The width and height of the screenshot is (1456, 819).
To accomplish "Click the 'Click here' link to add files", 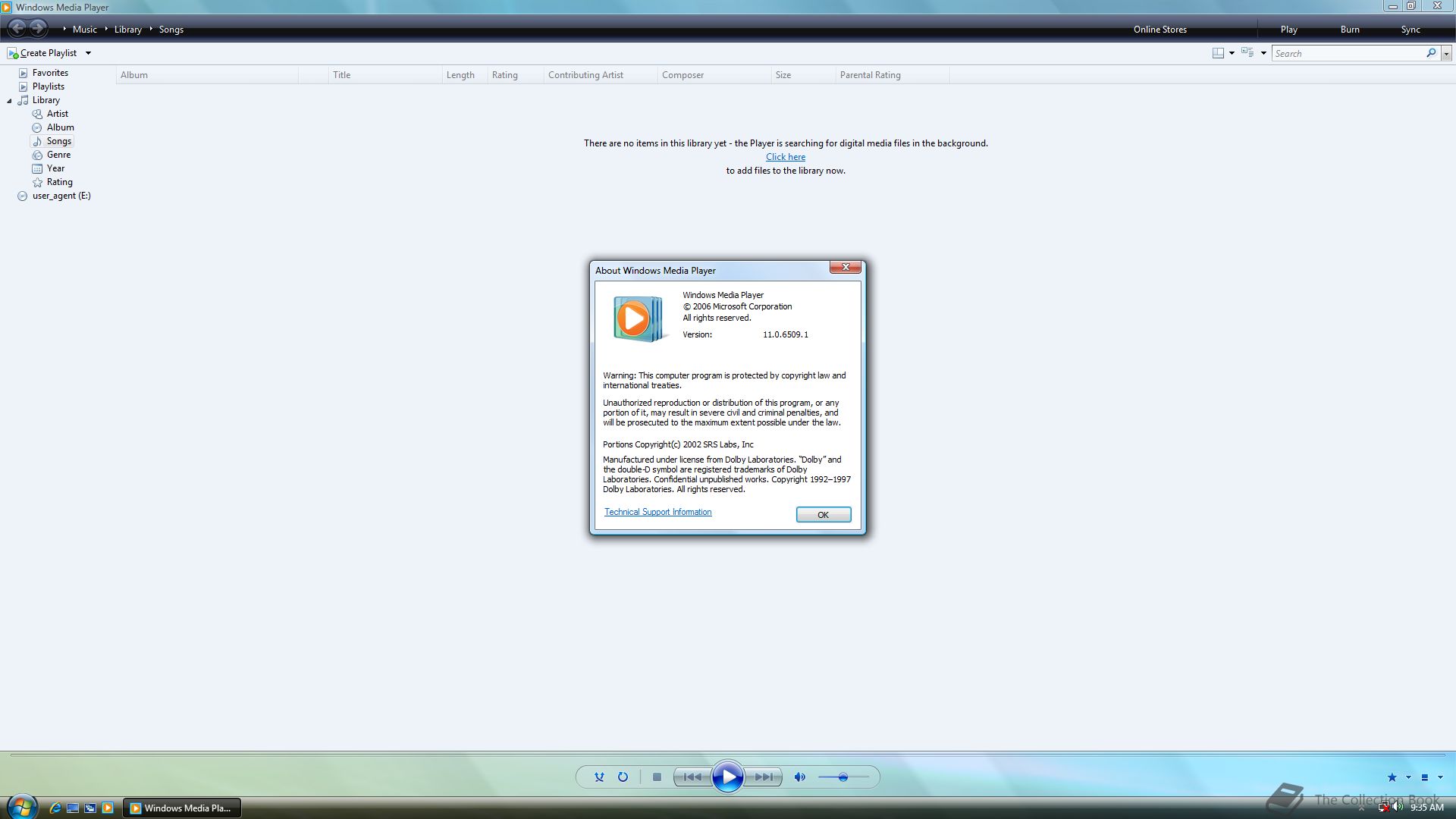I will click(x=786, y=157).
